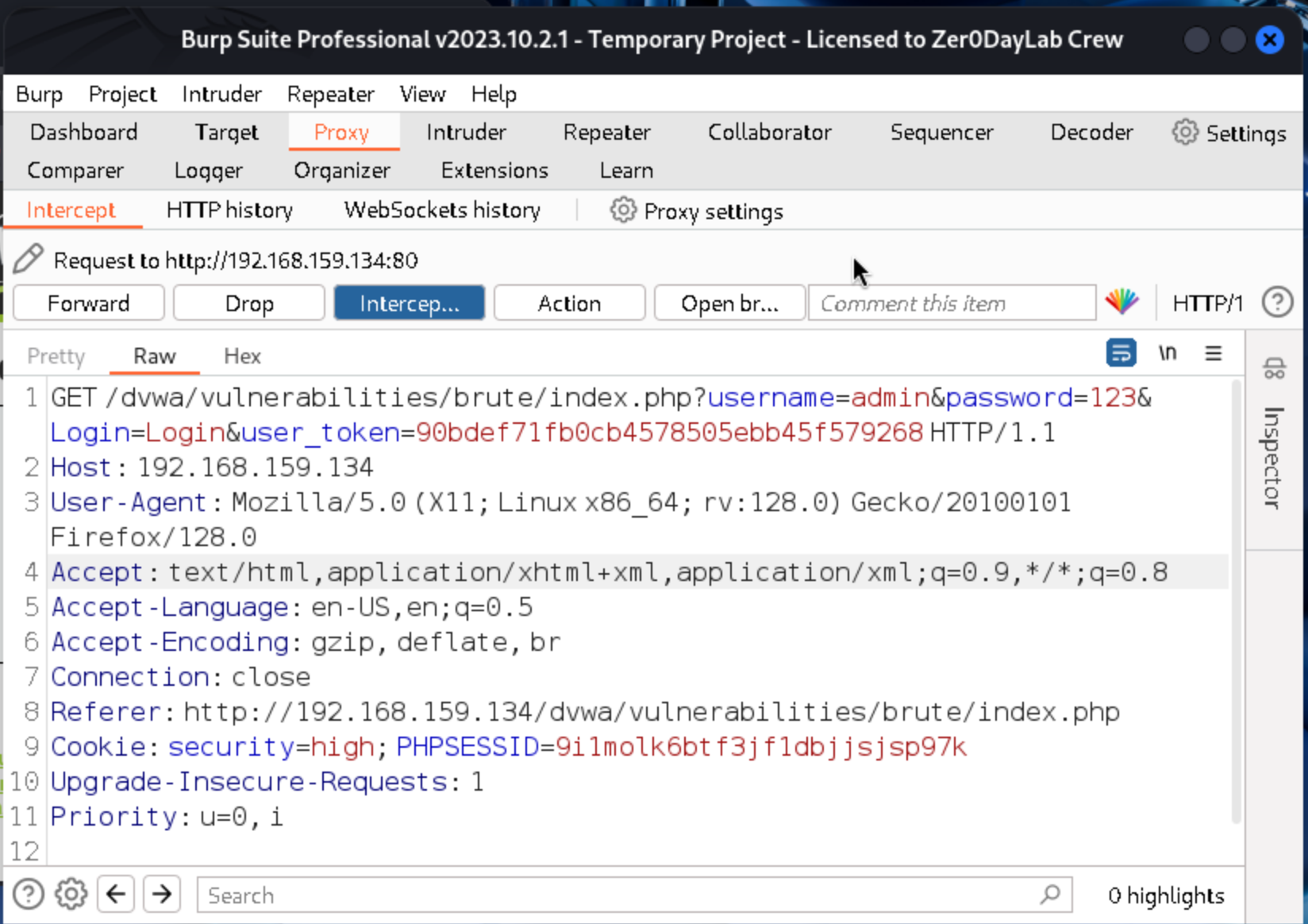Close the Burp Suite window
Viewport: 1308px width, 924px height.
1269,39
